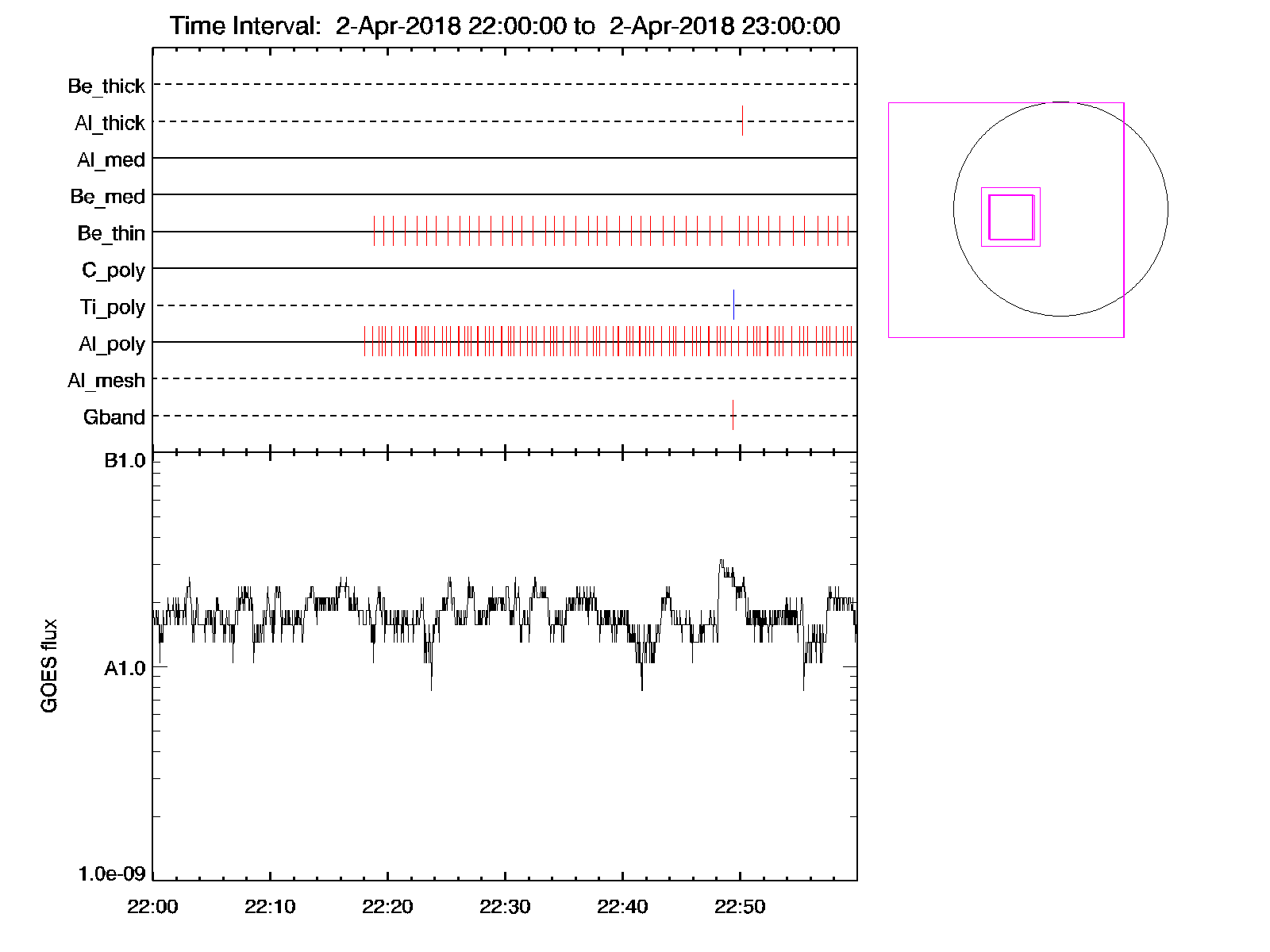The height and width of the screenshot is (952, 1270).
Task: Click the Be_med filter label
Action: pyautogui.click(x=108, y=196)
